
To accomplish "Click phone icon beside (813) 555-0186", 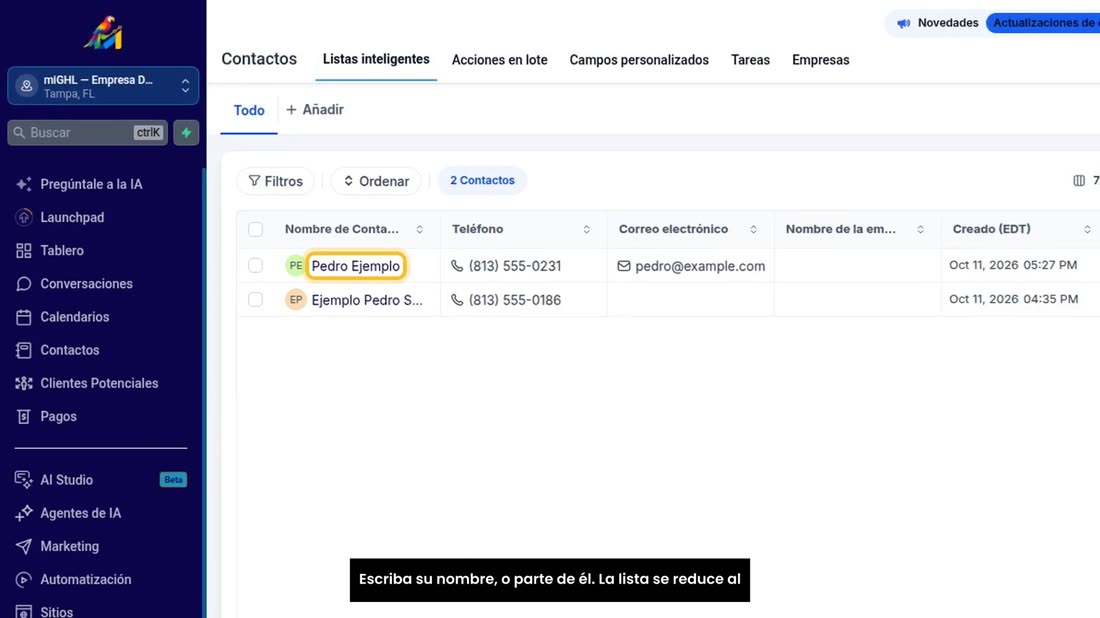I will pos(457,300).
